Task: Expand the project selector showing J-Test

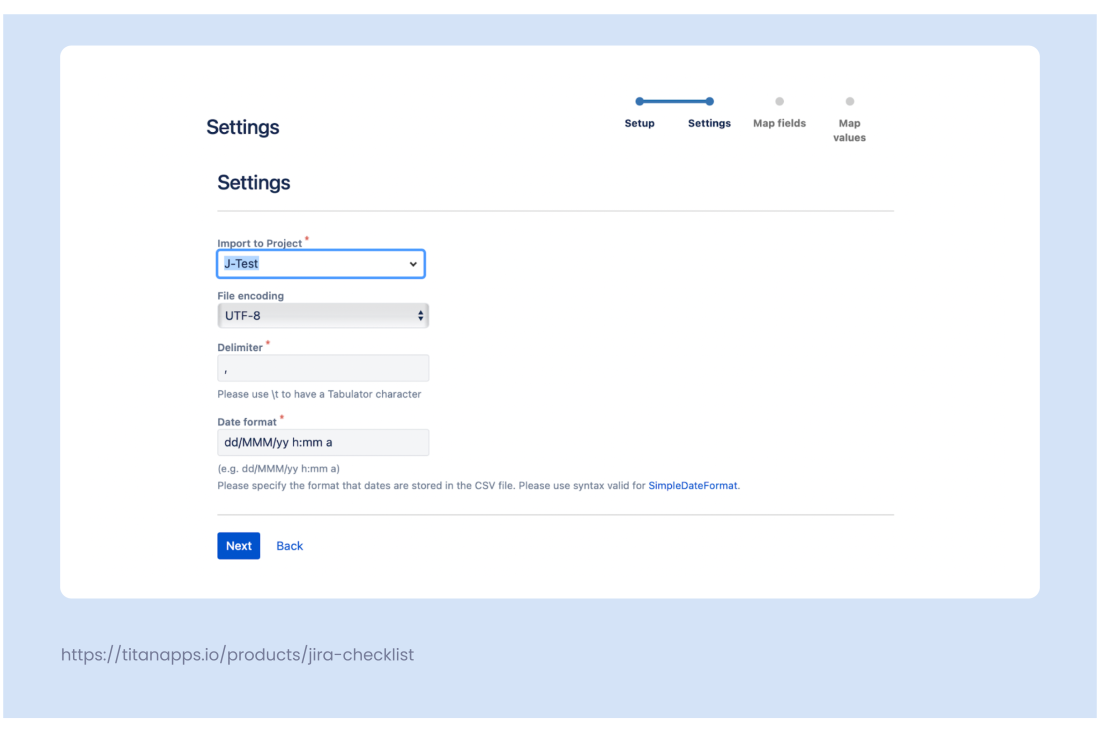Action: [320, 263]
